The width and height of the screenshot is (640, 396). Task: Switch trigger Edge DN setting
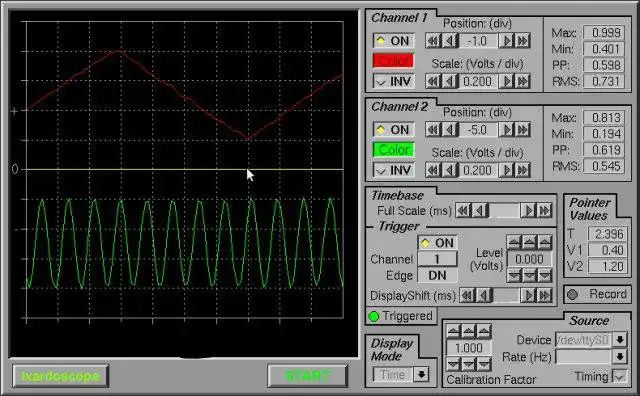pos(438,276)
